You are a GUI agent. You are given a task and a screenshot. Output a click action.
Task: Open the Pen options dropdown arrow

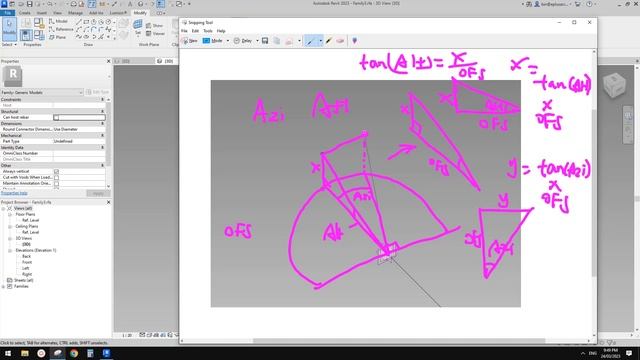(320, 41)
